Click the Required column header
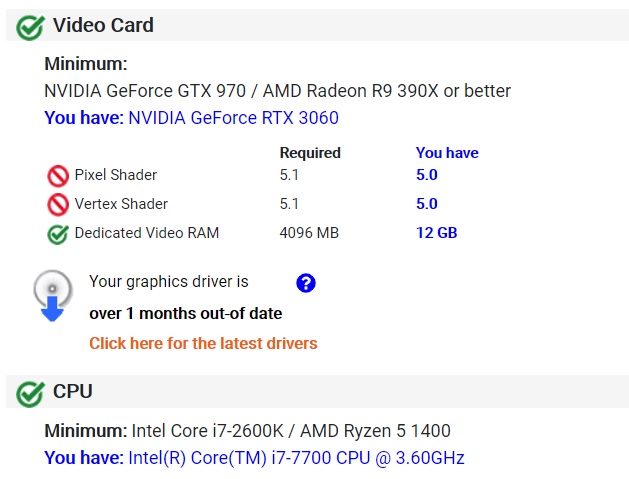Image resolution: width=629 pixels, height=479 pixels. coord(310,153)
